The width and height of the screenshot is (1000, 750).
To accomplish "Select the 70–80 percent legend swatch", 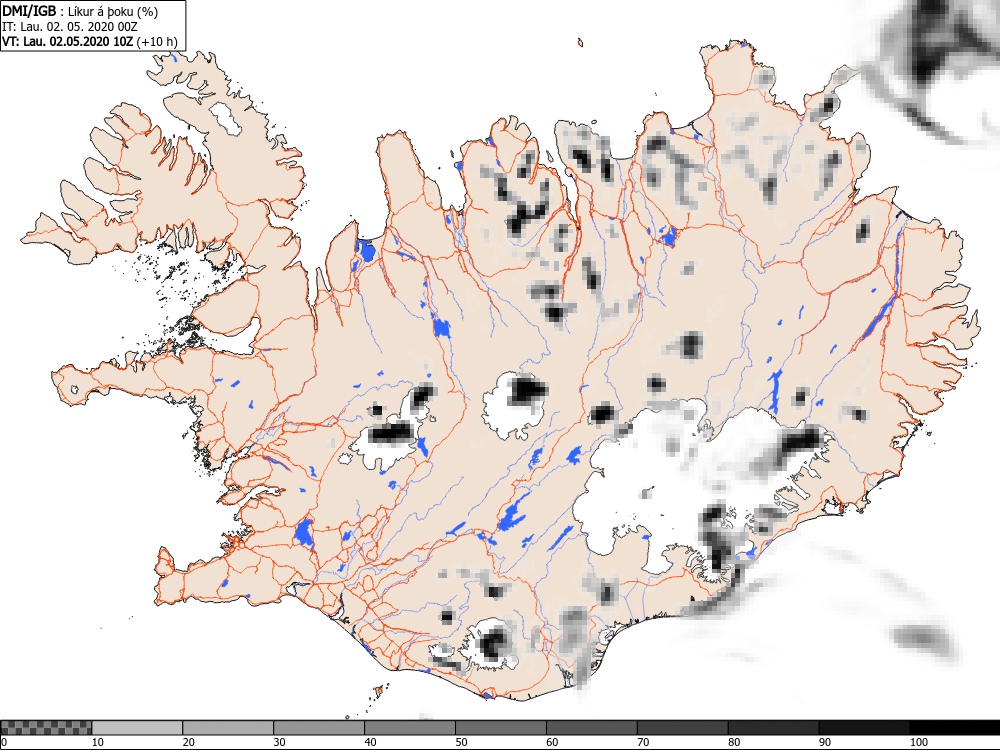I will click(682, 728).
